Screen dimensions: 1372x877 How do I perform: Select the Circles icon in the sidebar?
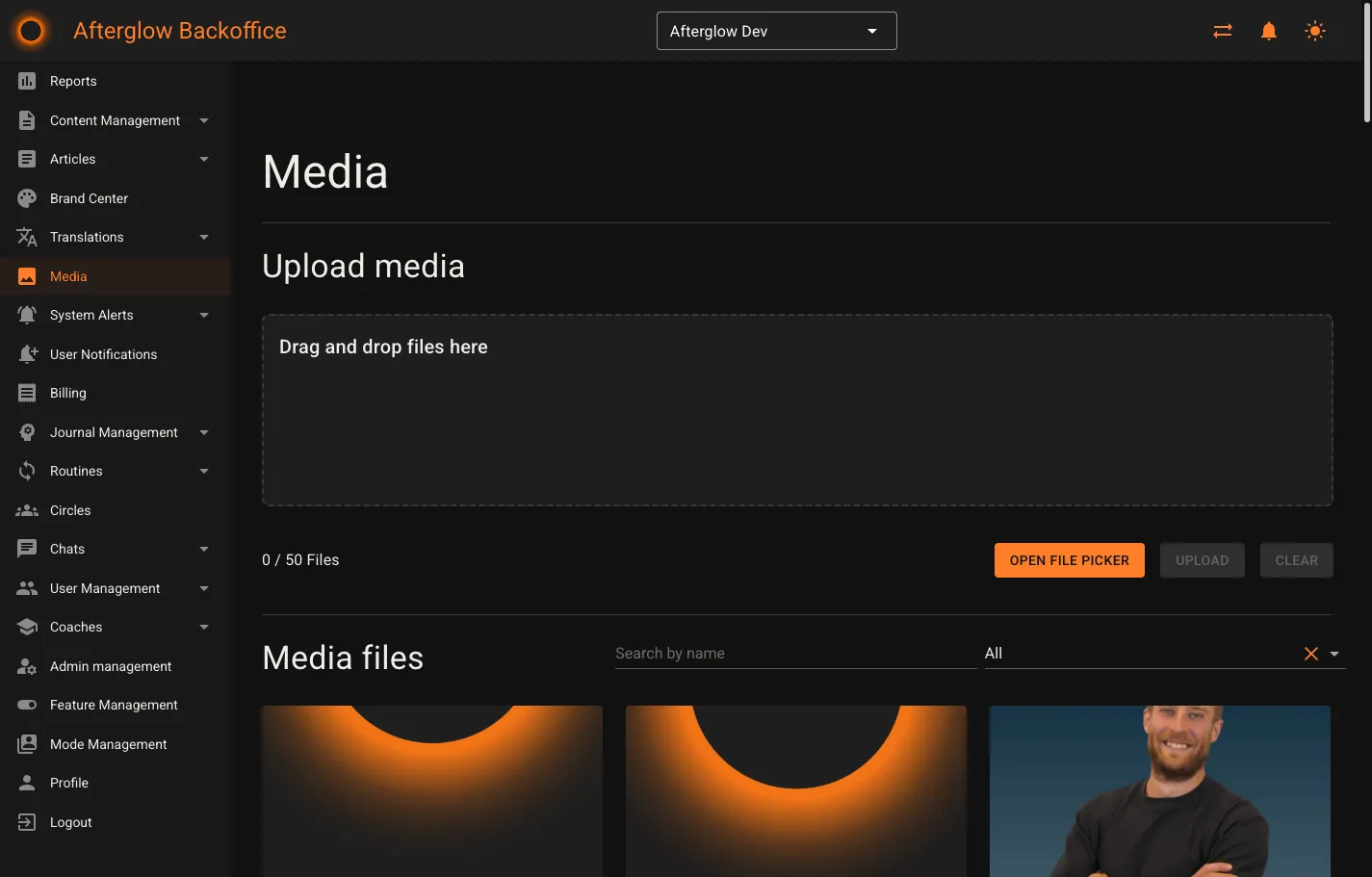click(x=26, y=510)
